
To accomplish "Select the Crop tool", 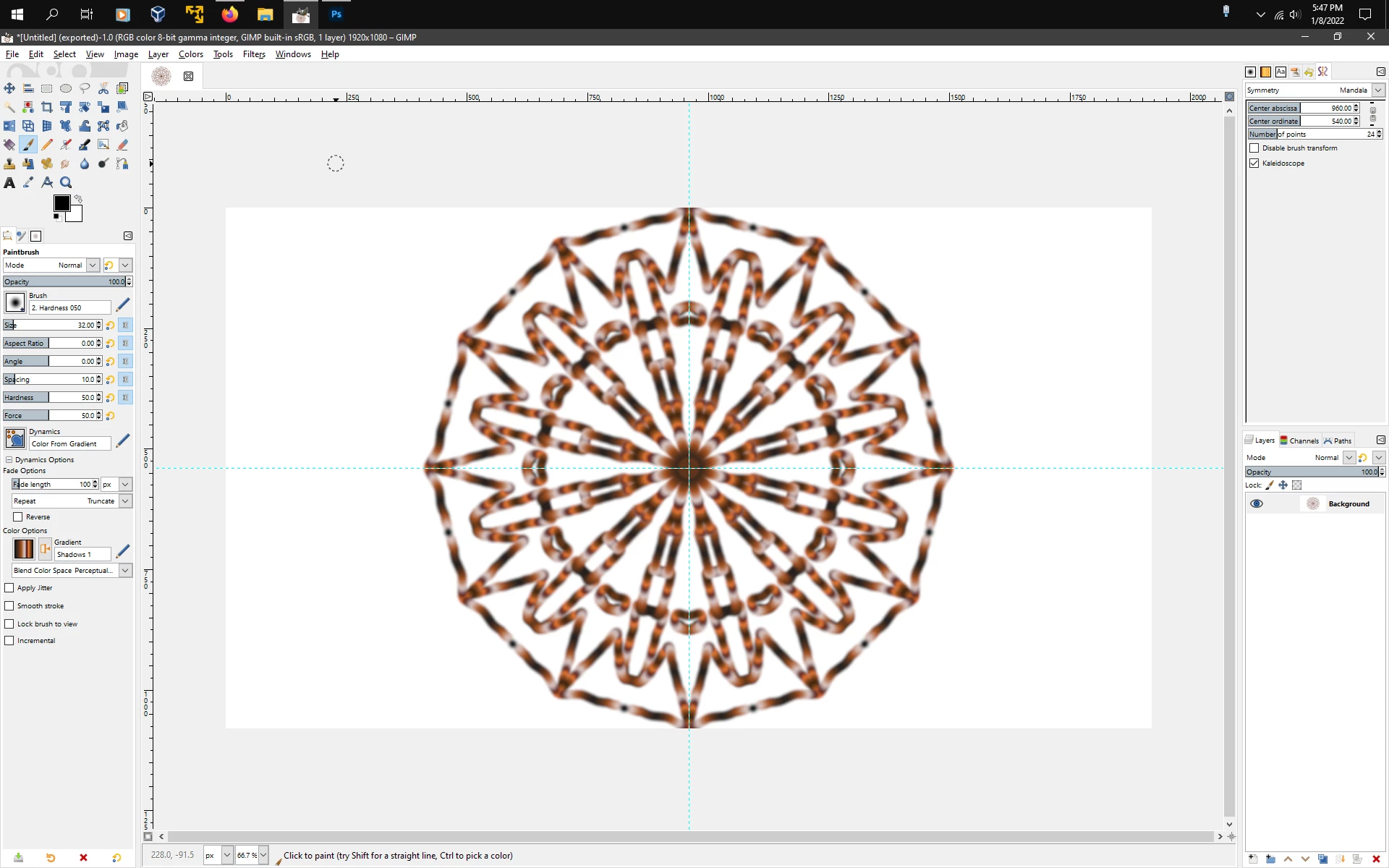I will [x=47, y=107].
